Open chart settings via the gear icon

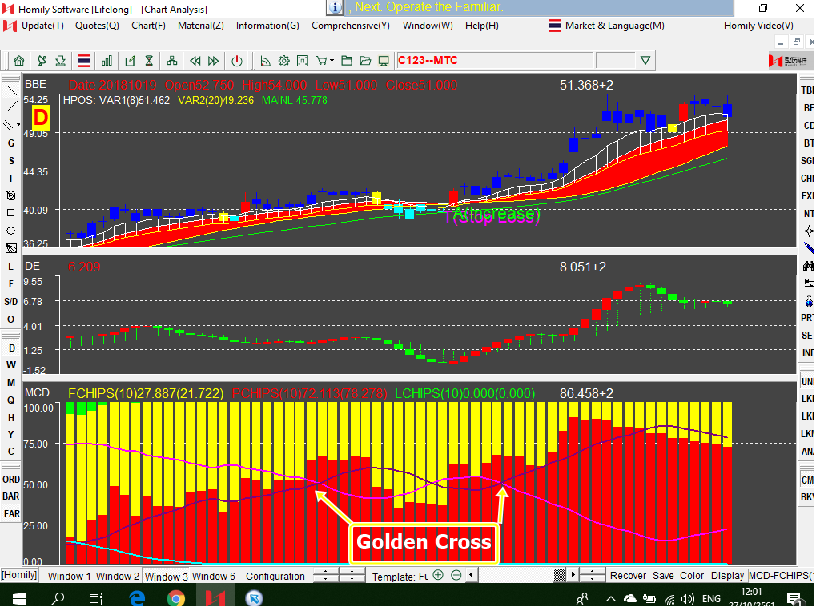[x=284, y=61]
